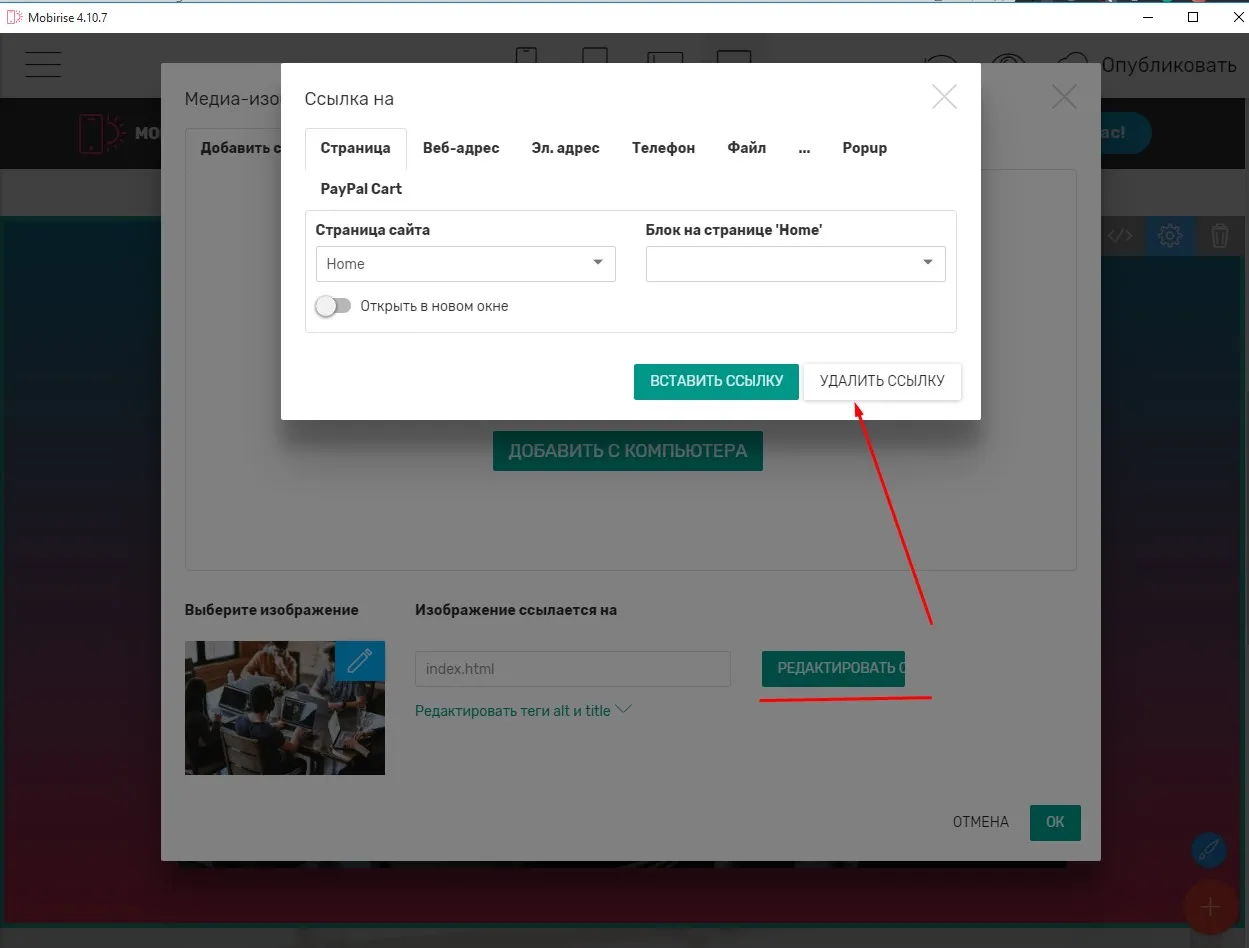Viewport: 1249px width, 948px height.
Task: Close the 'Ссылка на' dialog
Action: [x=944, y=97]
